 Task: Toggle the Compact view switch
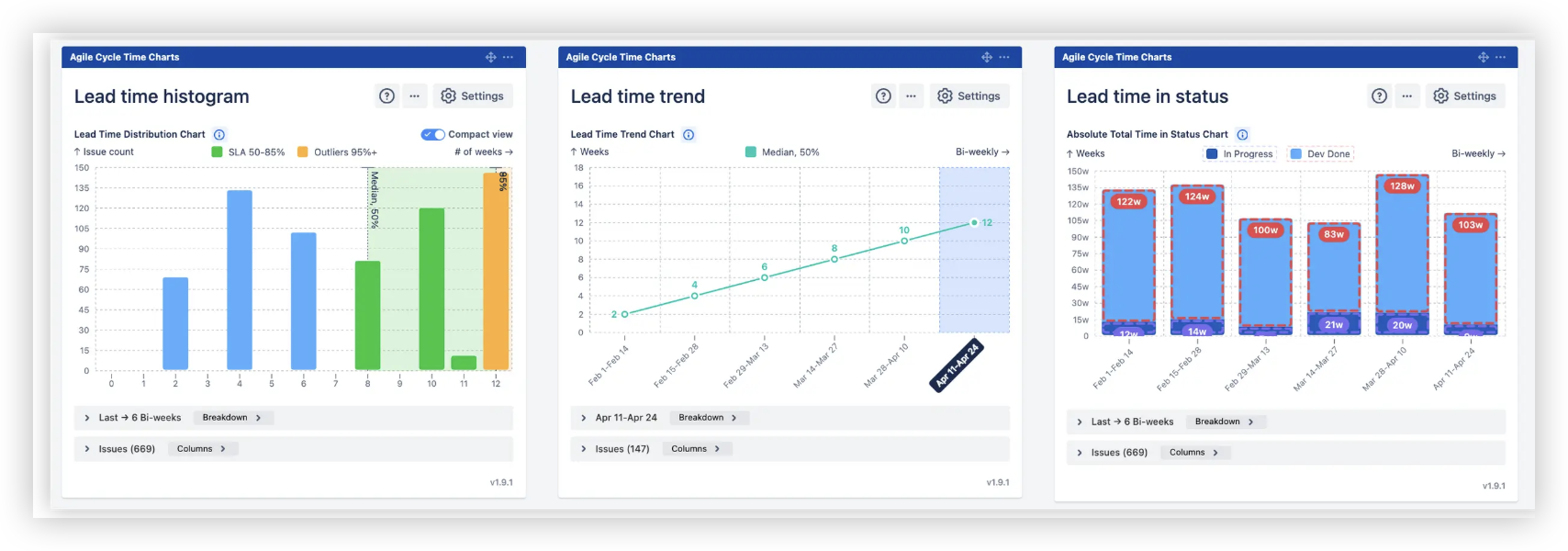(433, 134)
